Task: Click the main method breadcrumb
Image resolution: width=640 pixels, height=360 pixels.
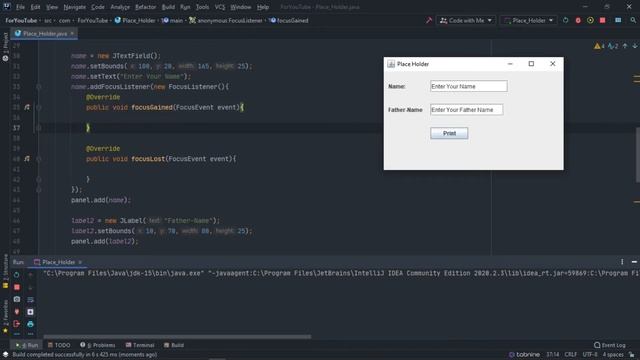Action: (x=172, y=20)
